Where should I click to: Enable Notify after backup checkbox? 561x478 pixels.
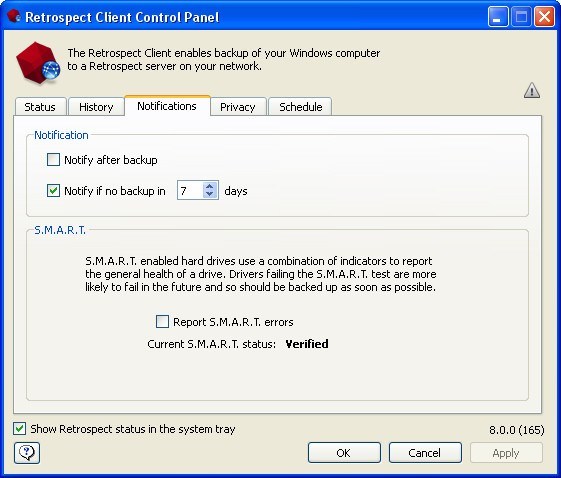pos(53,160)
